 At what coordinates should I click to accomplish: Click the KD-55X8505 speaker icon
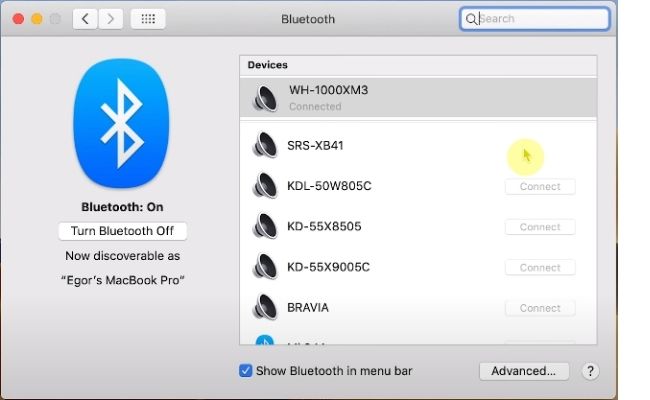click(265, 226)
